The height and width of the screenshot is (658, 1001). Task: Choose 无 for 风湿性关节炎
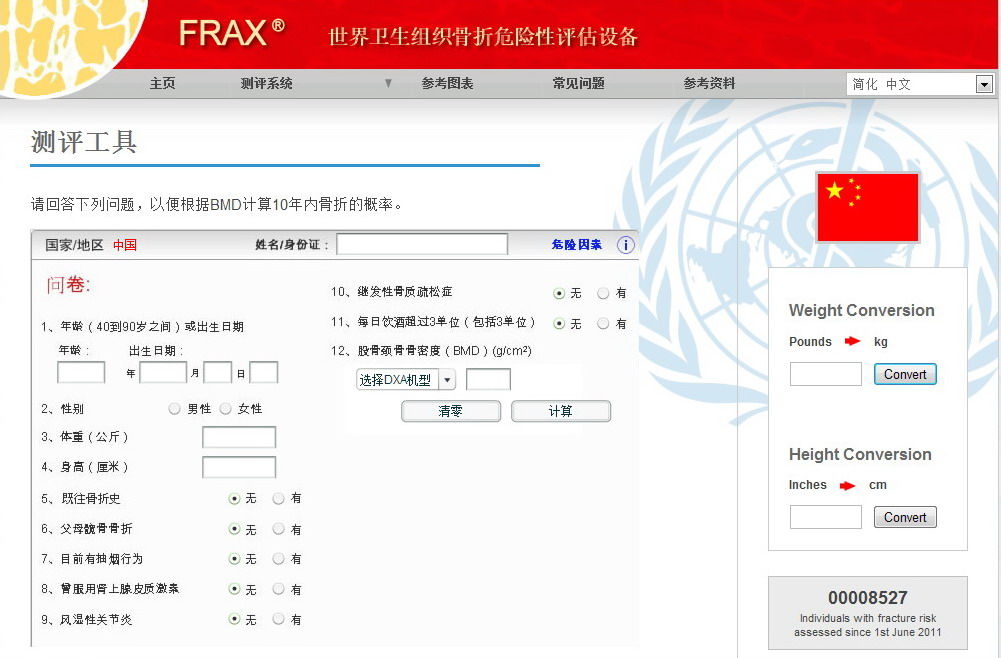[x=234, y=618]
